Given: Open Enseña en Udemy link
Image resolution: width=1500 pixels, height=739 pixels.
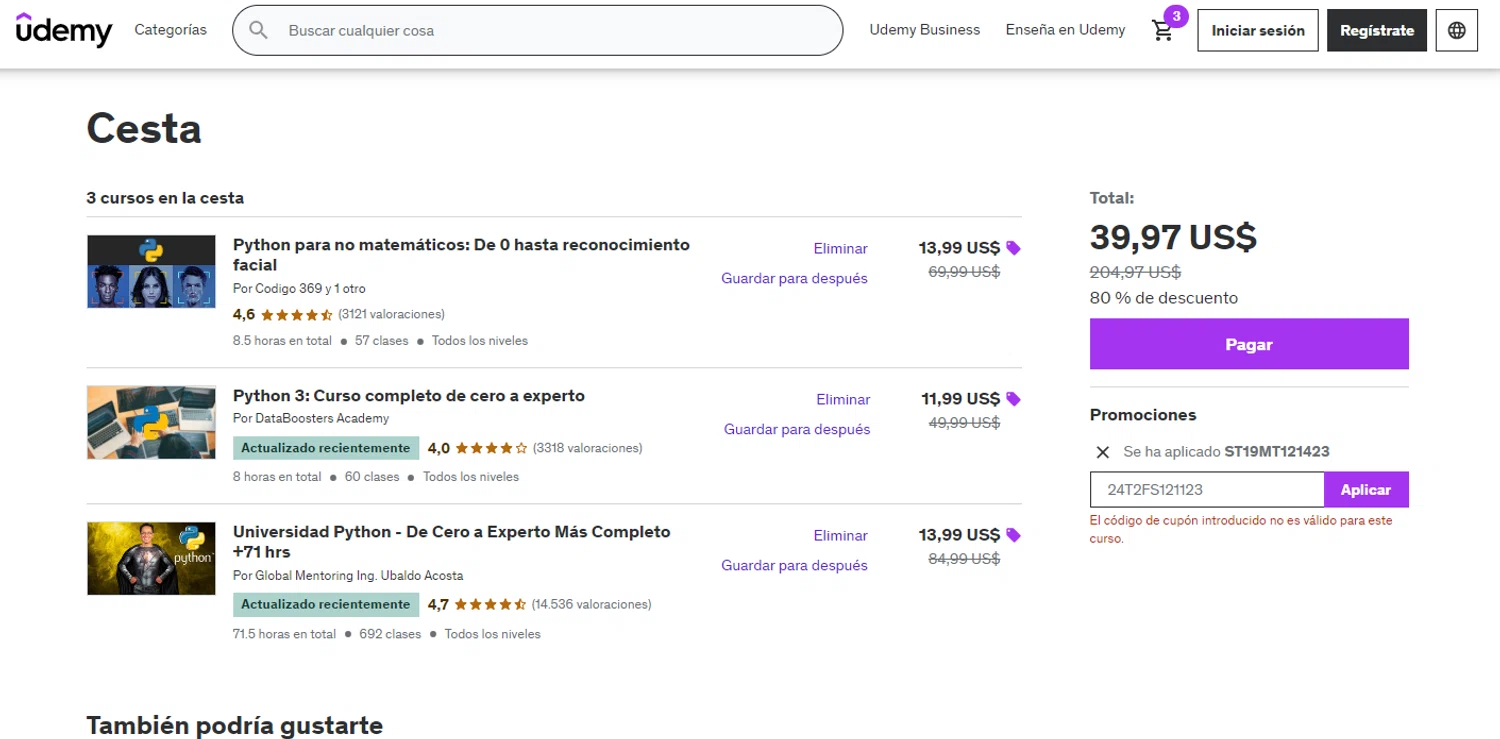Looking at the screenshot, I should [1065, 30].
